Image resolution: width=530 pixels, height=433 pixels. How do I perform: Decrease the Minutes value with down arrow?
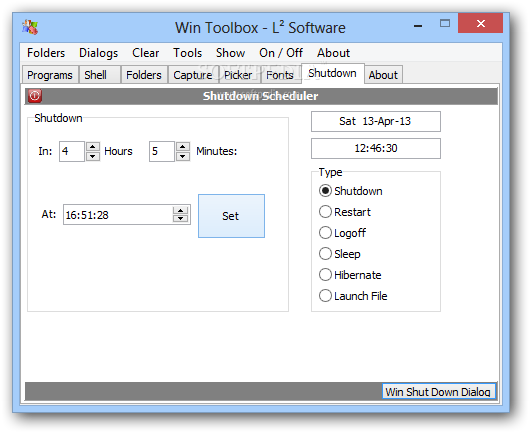[x=183, y=156]
